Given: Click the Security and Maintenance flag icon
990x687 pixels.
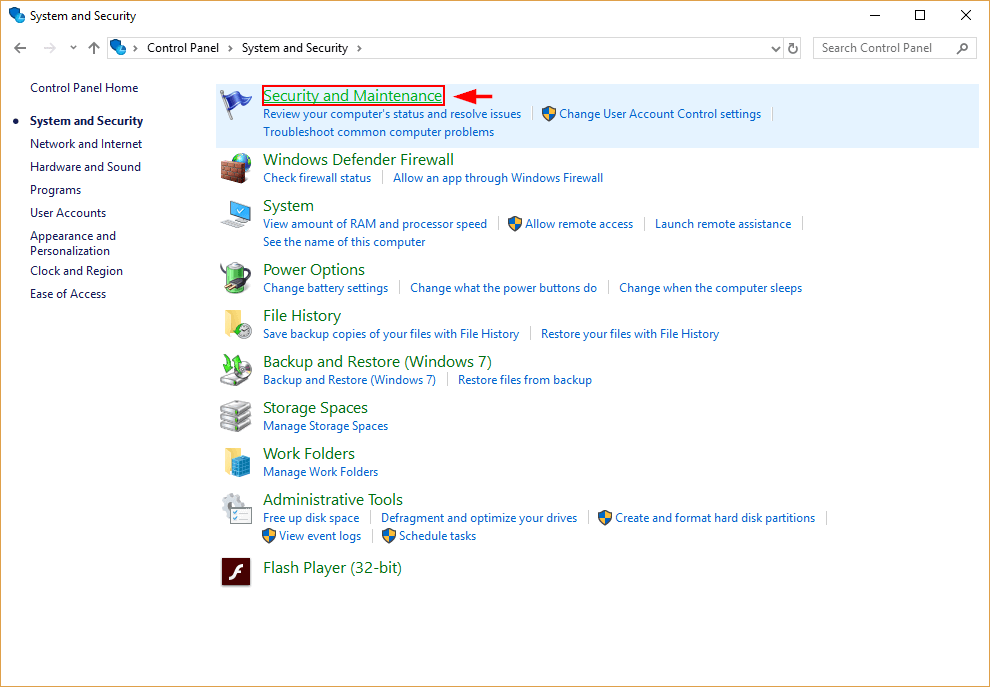Looking at the screenshot, I should coord(236,105).
